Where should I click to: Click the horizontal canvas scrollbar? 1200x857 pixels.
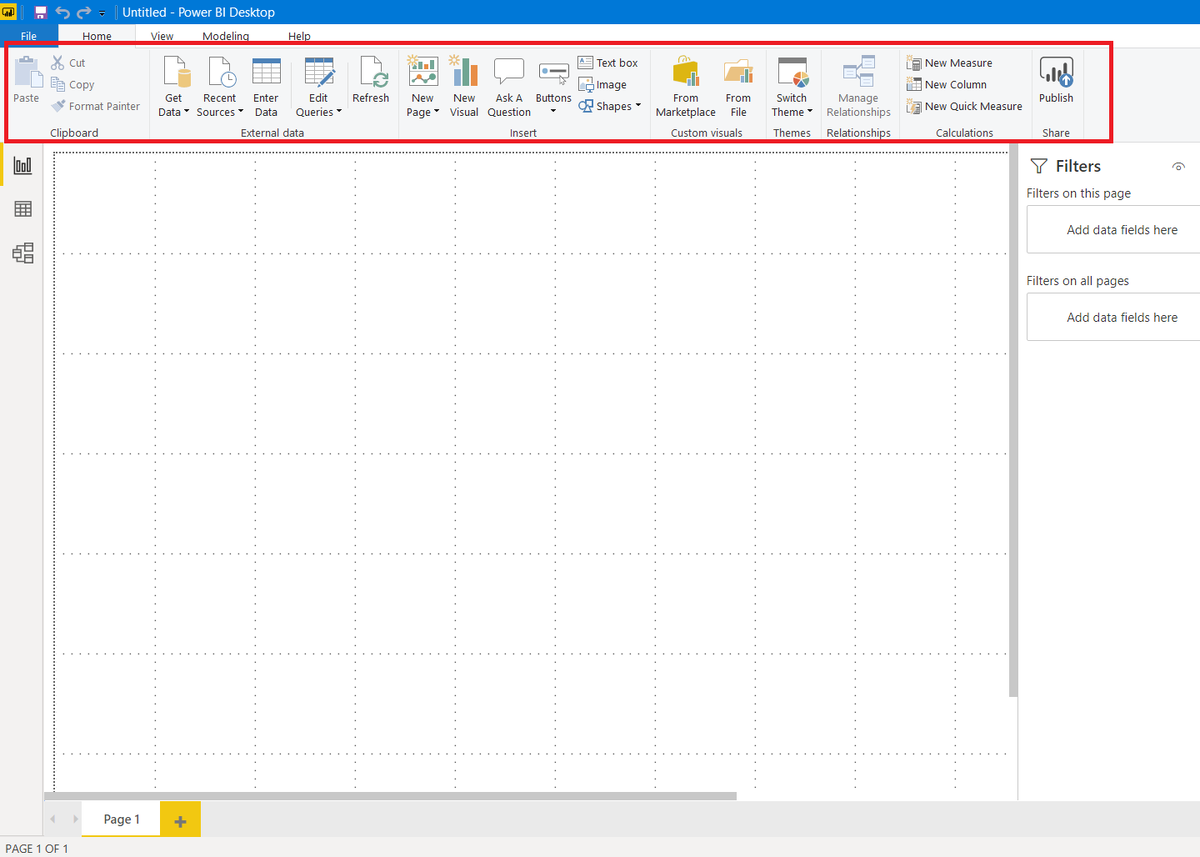tap(390, 796)
